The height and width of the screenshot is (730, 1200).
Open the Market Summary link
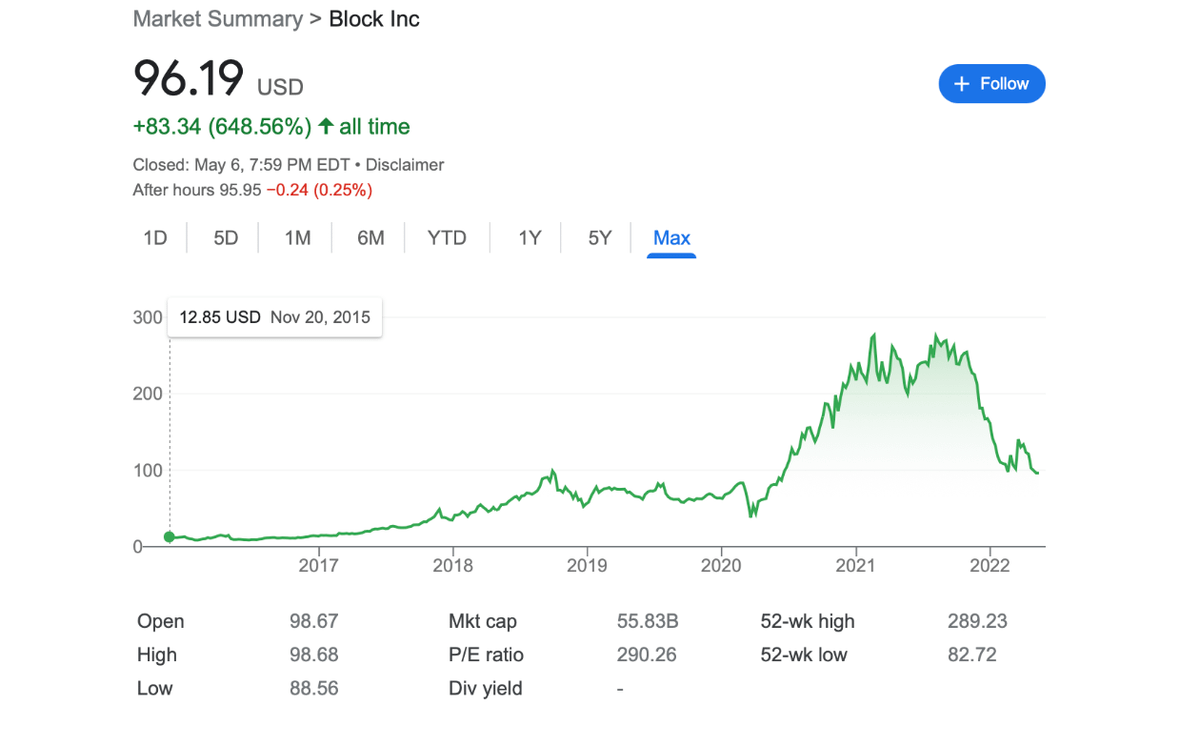pyautogui.click(x=217, y=19)
